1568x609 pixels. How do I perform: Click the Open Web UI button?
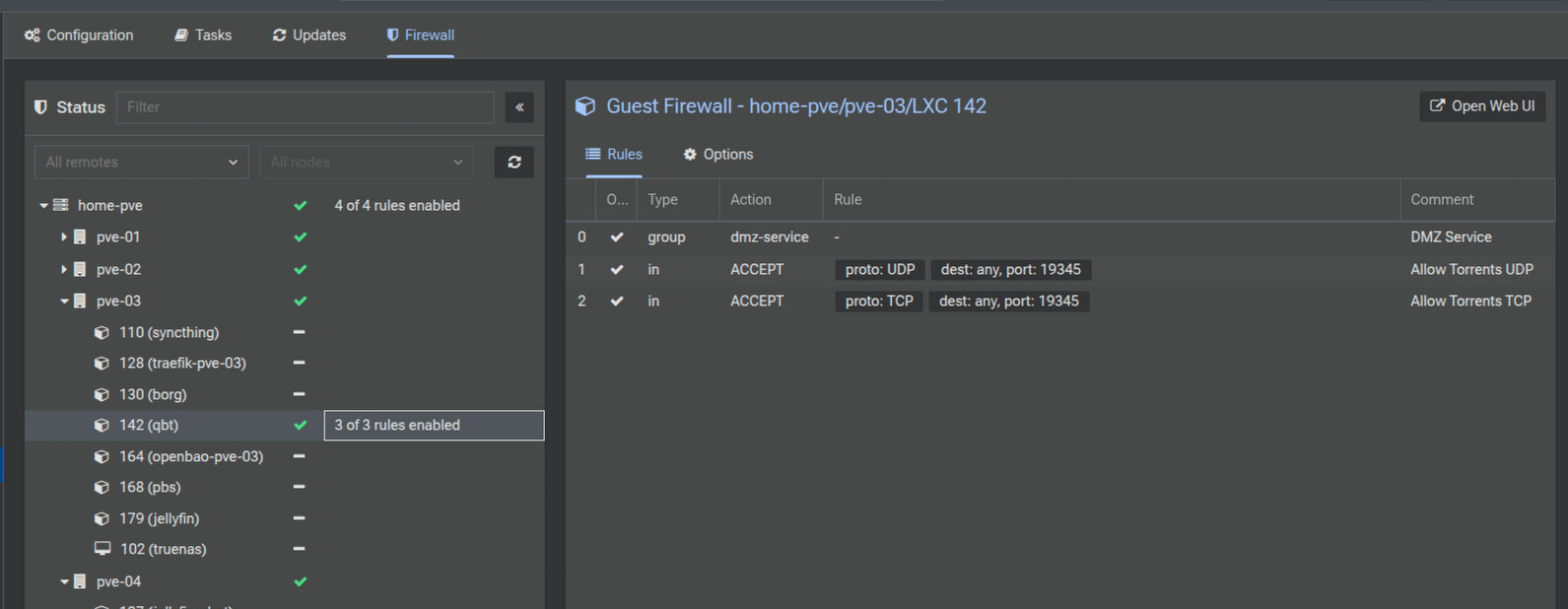coord(1481,106)
